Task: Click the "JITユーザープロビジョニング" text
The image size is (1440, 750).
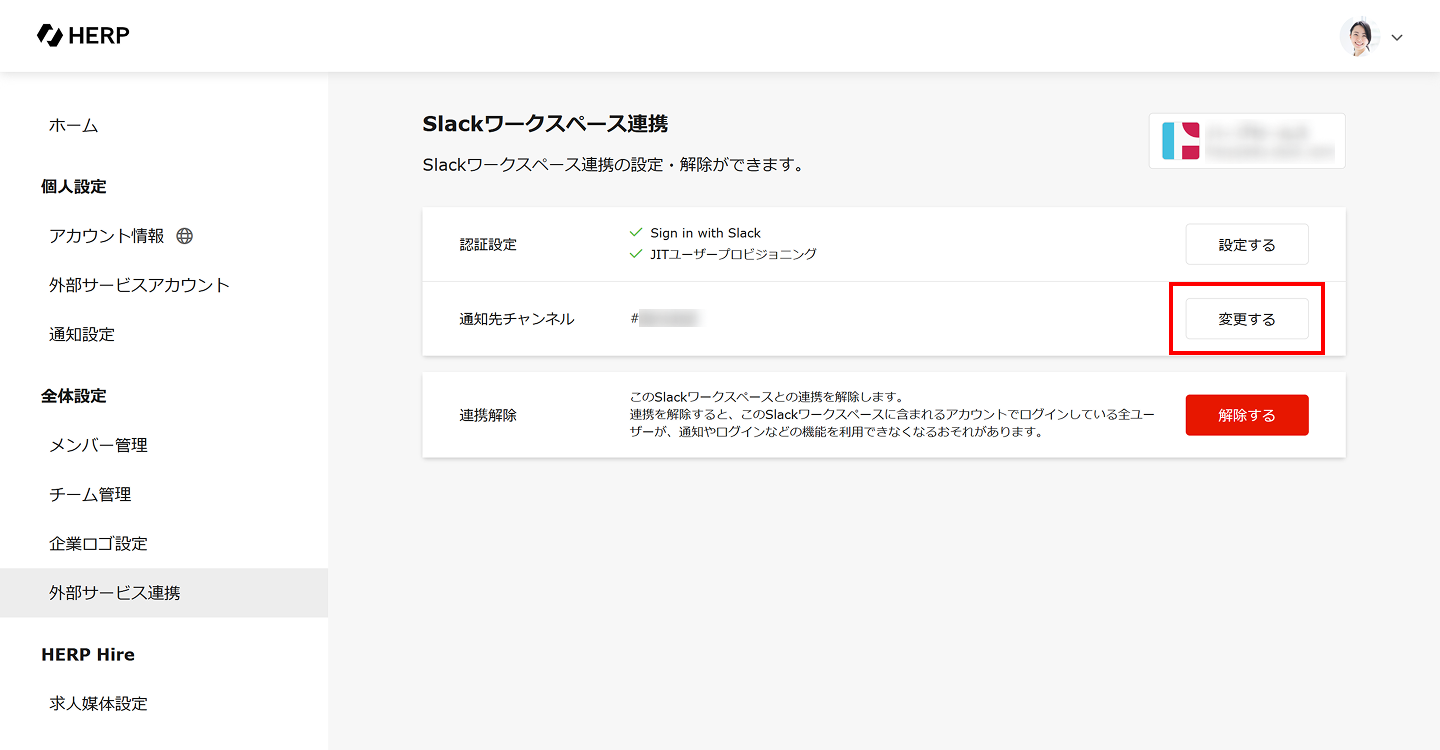Action: 734,254
